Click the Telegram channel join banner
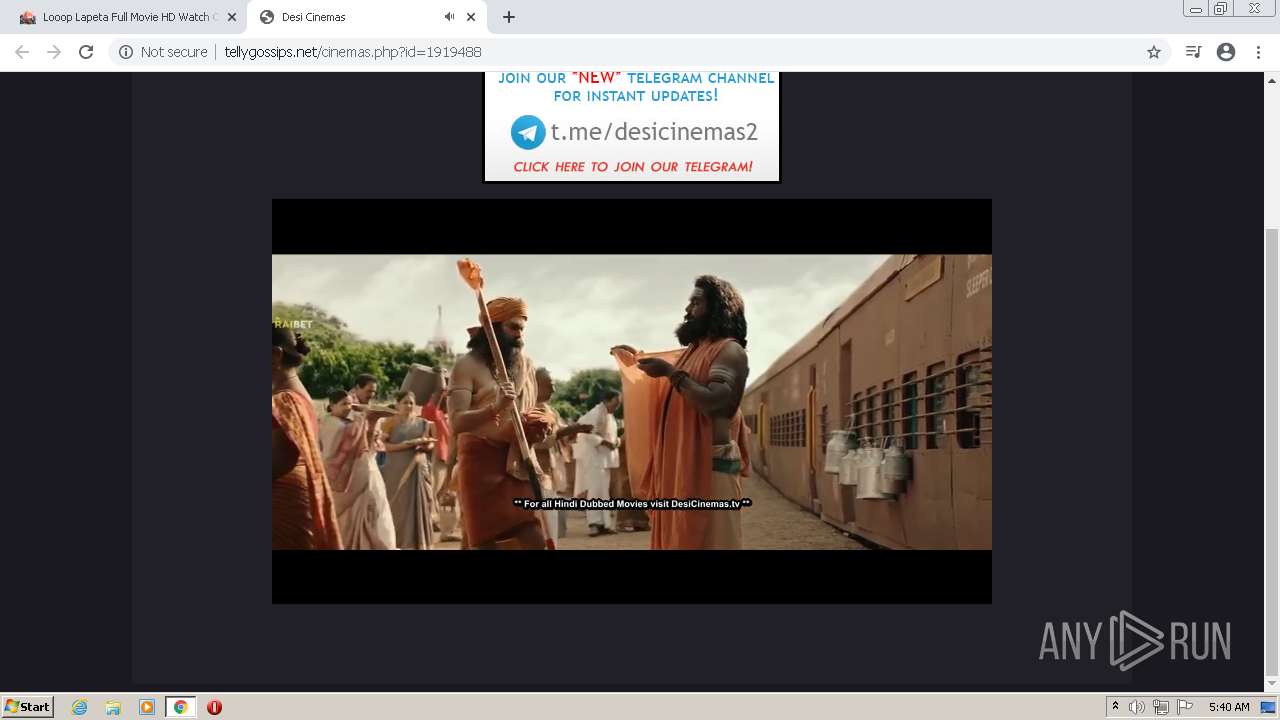This screenshot has height=720, width=1280. (x=631, y=126)
